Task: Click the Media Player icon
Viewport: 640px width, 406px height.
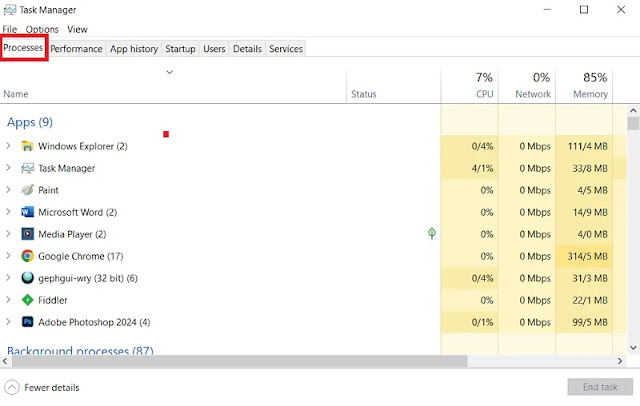Action: click(x=27, y=234)
